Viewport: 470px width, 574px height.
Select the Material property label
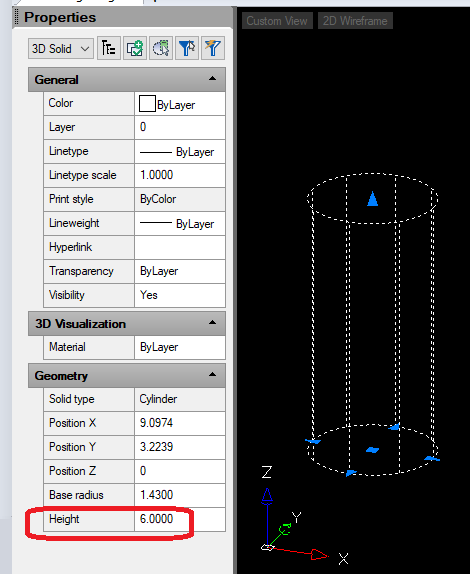67,347
